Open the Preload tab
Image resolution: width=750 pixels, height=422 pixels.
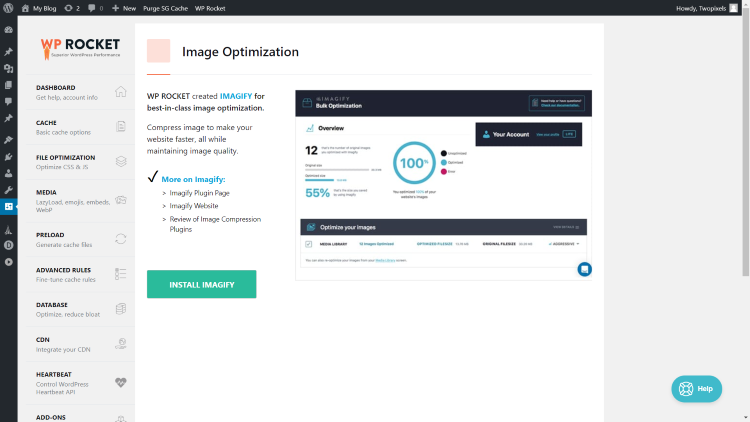[80, 240]
